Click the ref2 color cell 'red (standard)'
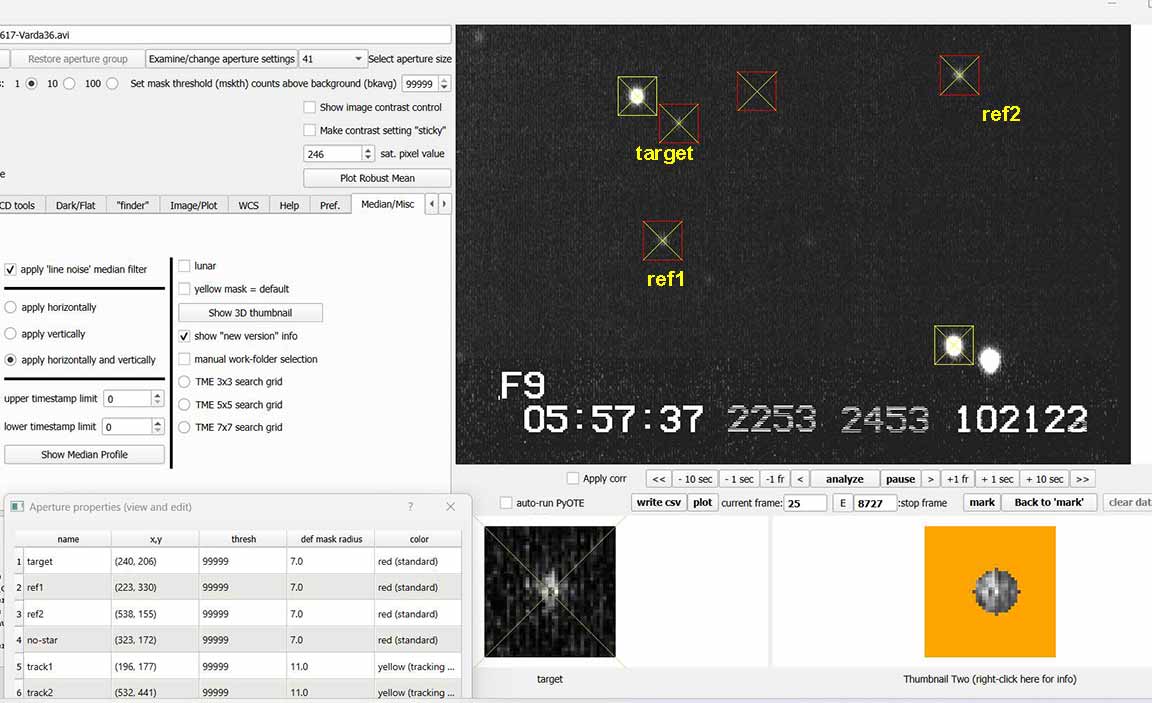This screenshot has width=1152, height=703. click(418, 614)
